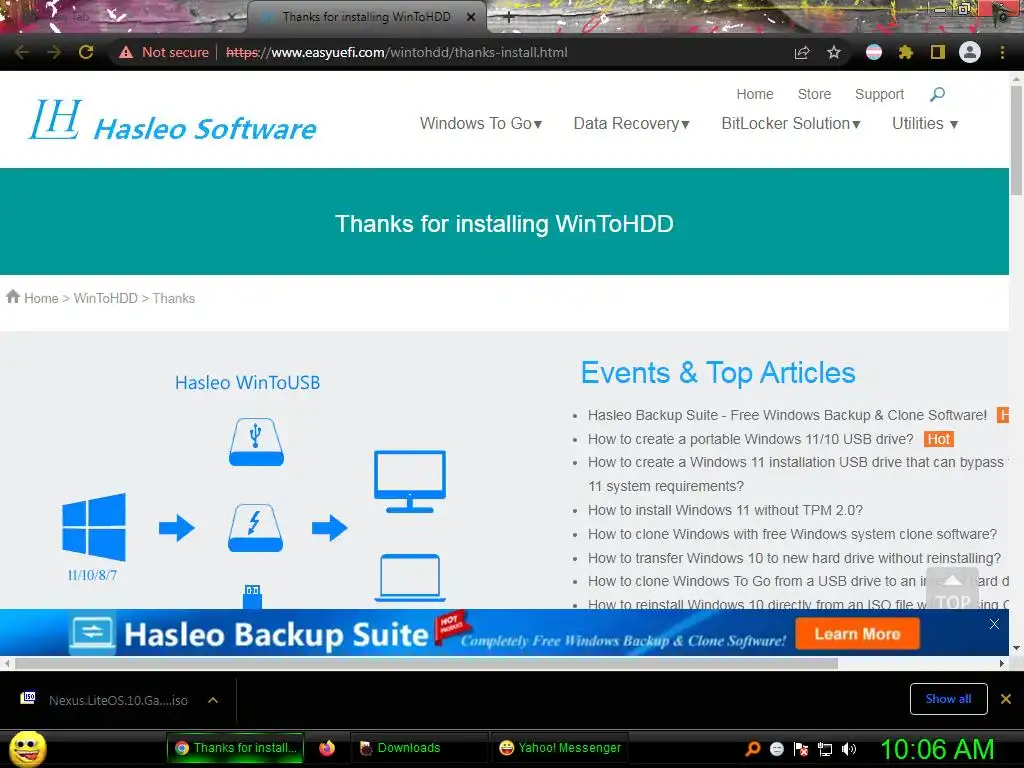This screenshot has height=768, width=1024.
Task: Click the Thunderbolt drive icon in diagram
Action: (255, 528)
